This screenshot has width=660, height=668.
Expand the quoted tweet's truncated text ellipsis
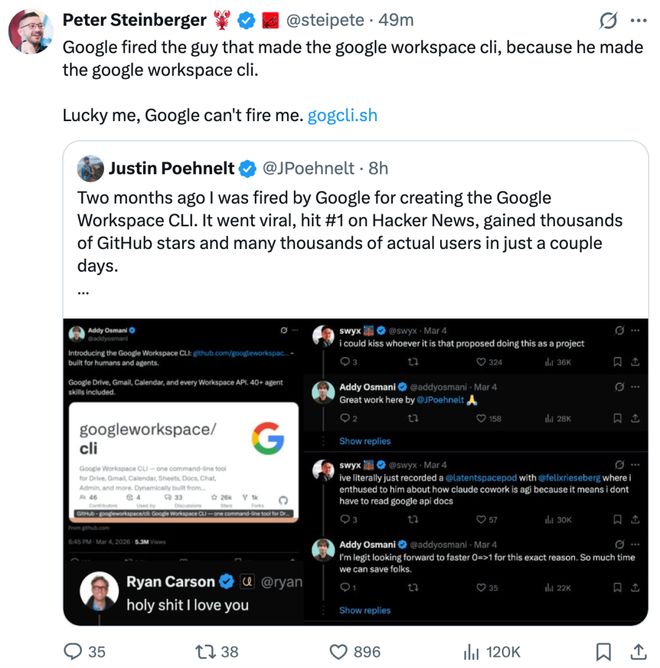click(x=84, y=292)
